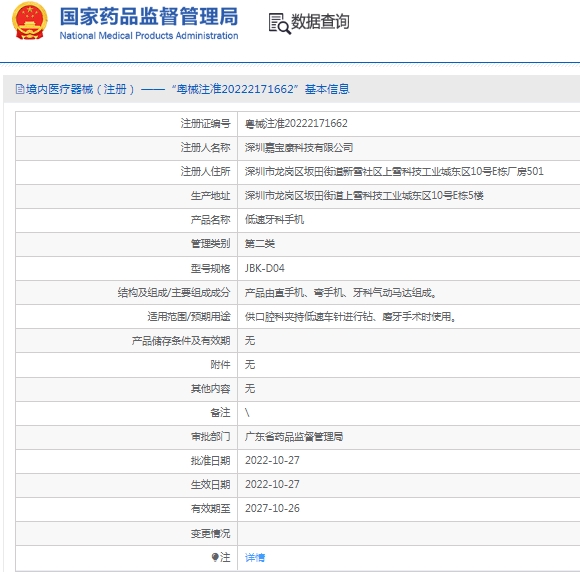Open the 数据查询 search icon

(279, 24)
